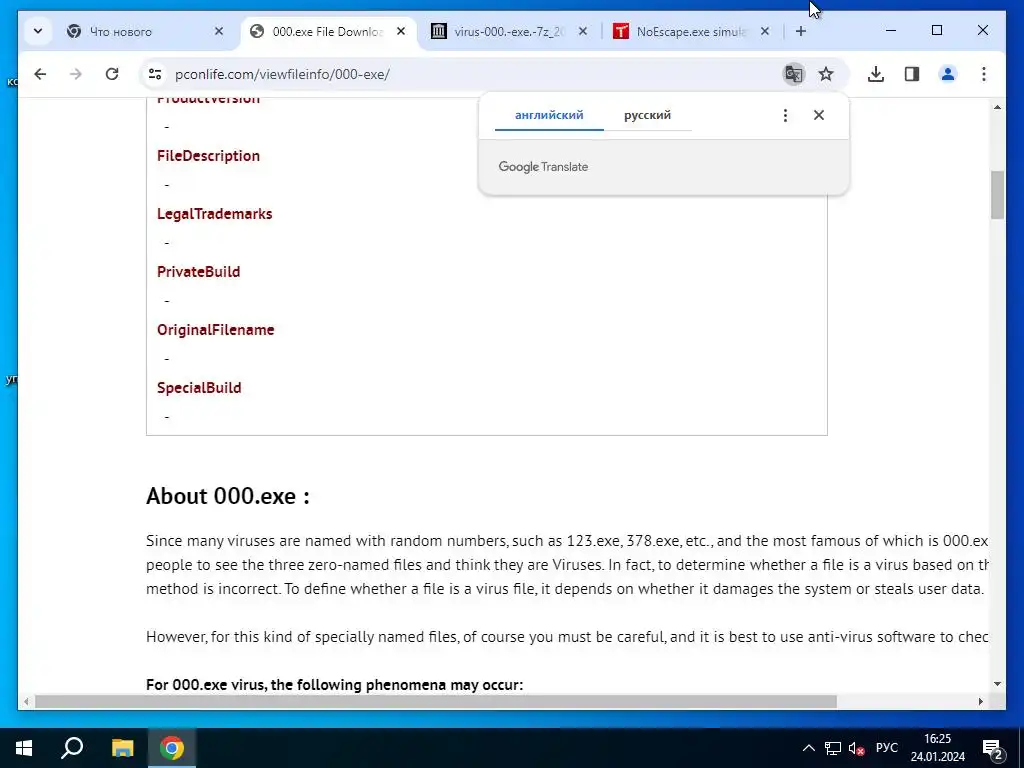
Task: Close the NoEscape.exe tab
Action: click(x=765, y=31)
